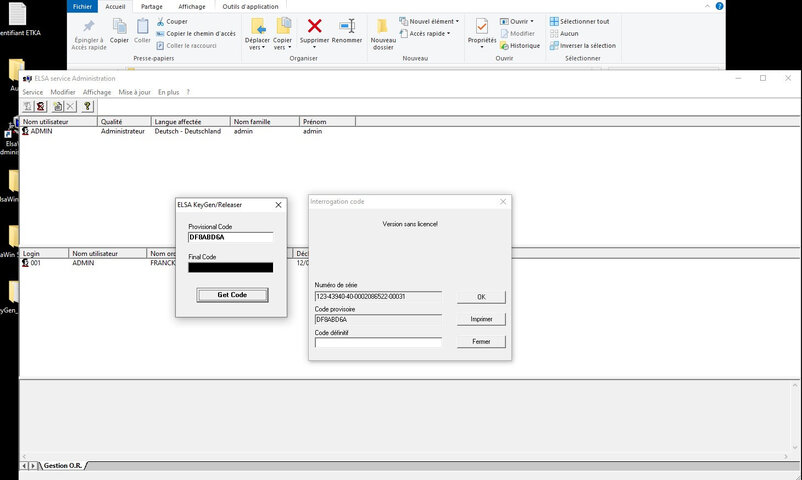Click Sélectionner tout in Explorer ribbon
Screen dimensions: 802x480
(580, 21)
